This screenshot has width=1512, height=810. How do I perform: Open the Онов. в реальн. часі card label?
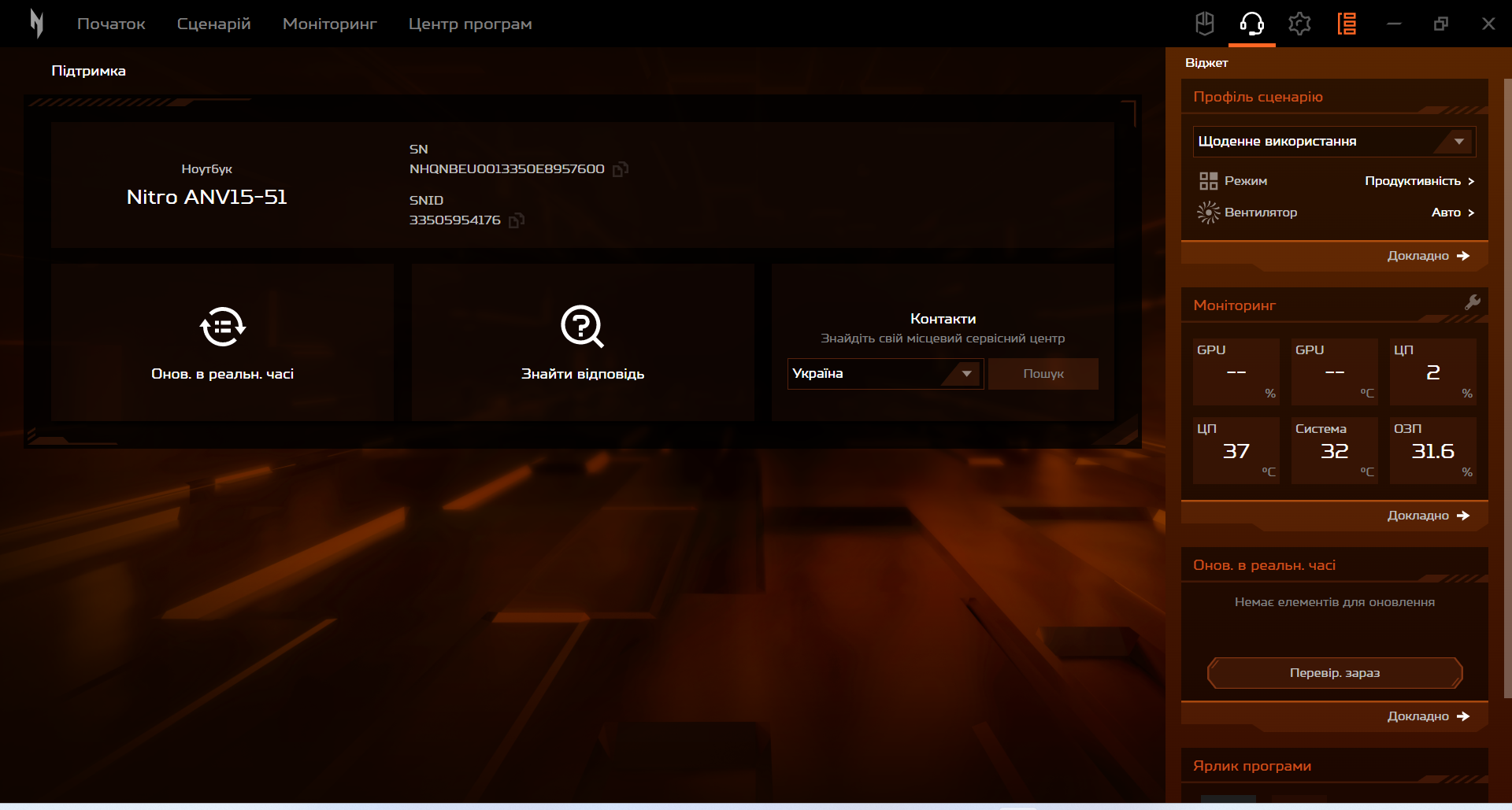(x=223, y=374)
